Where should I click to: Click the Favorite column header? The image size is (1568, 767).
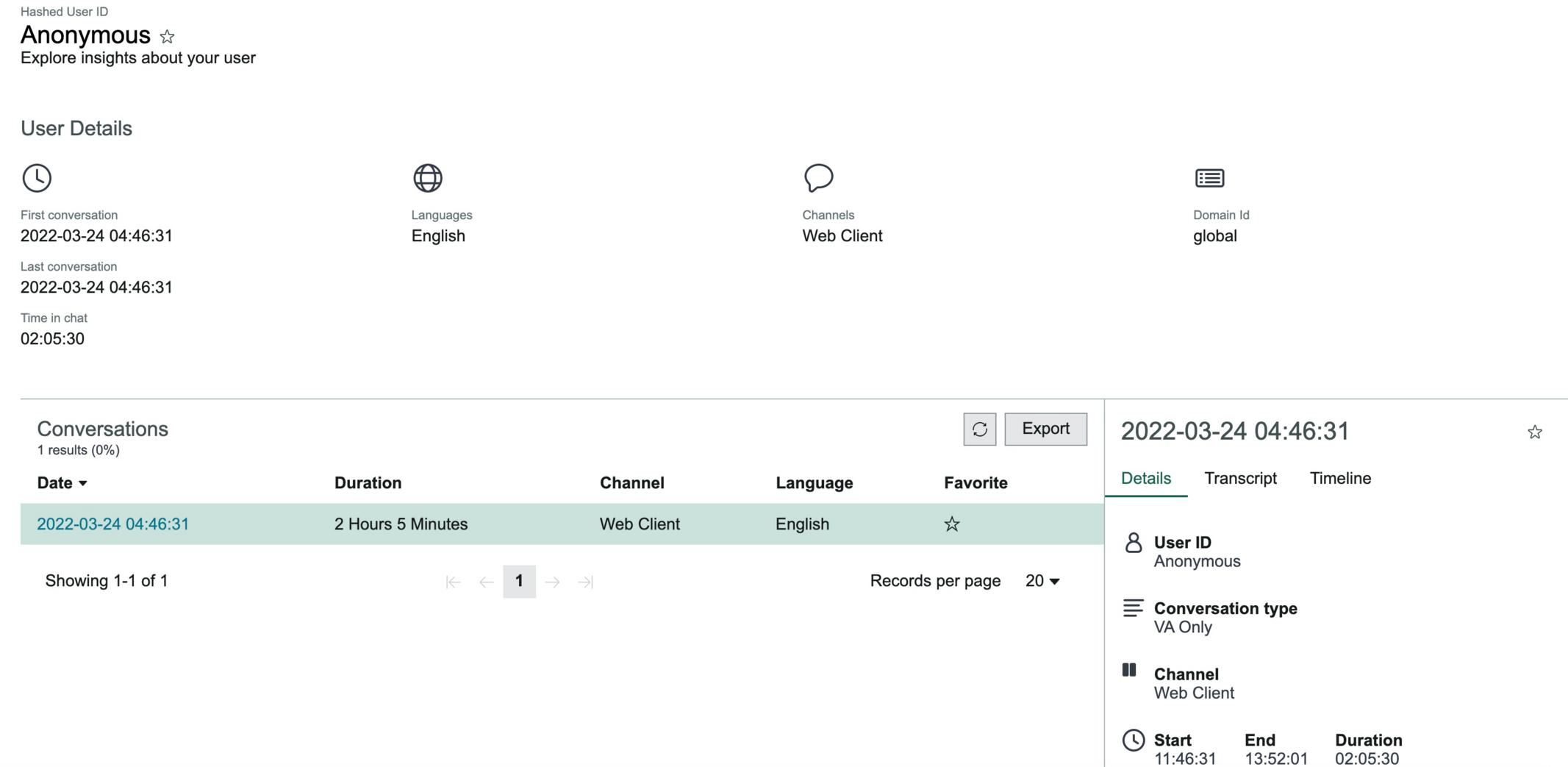[x=975, y=483]
